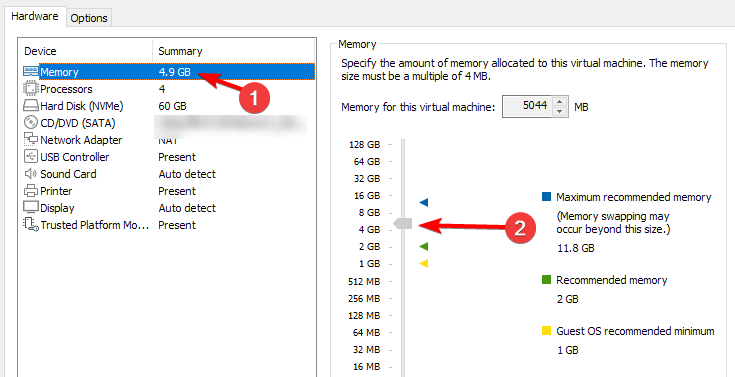Click USB Controller's Present summary

click(177, 157)
